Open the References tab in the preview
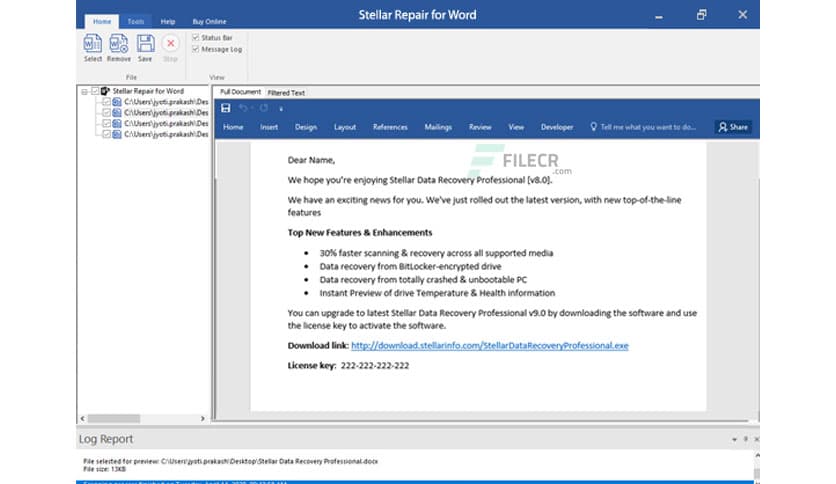This screenshot has height=484, width=836. coord(390,127)
